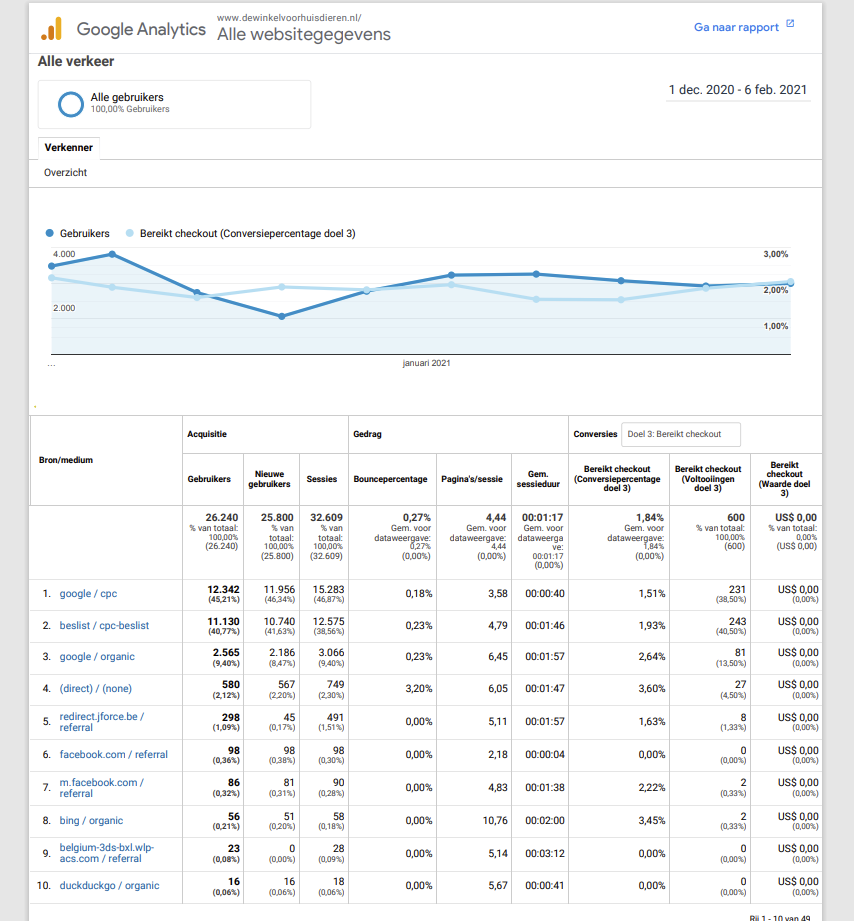This screenshot has width=854, height=921.
Task: Click the Bron/medium column header
Action: click(x=66, y=460)
